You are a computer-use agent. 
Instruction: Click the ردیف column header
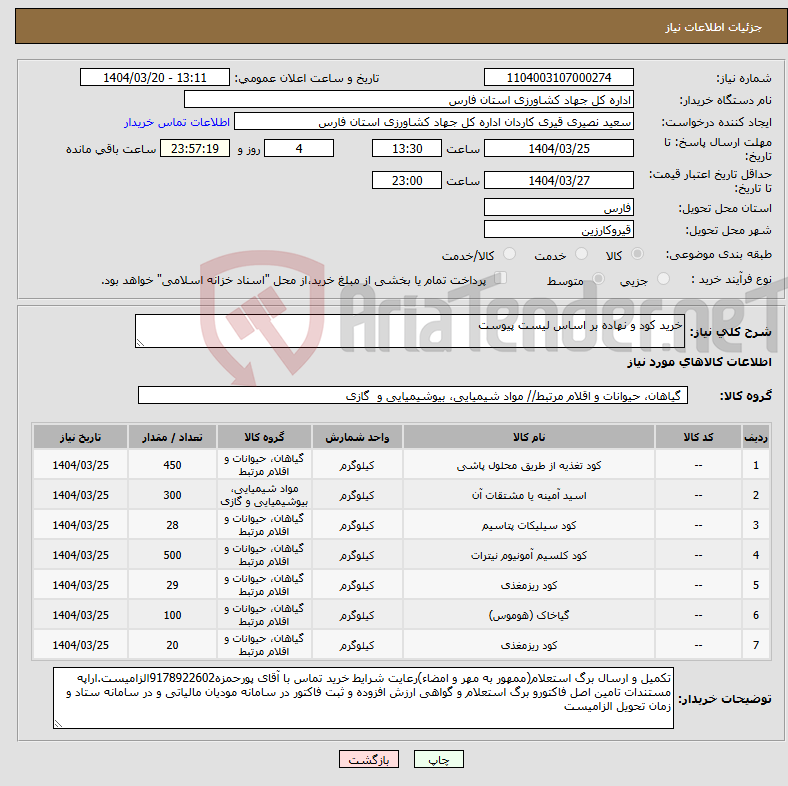756,437
